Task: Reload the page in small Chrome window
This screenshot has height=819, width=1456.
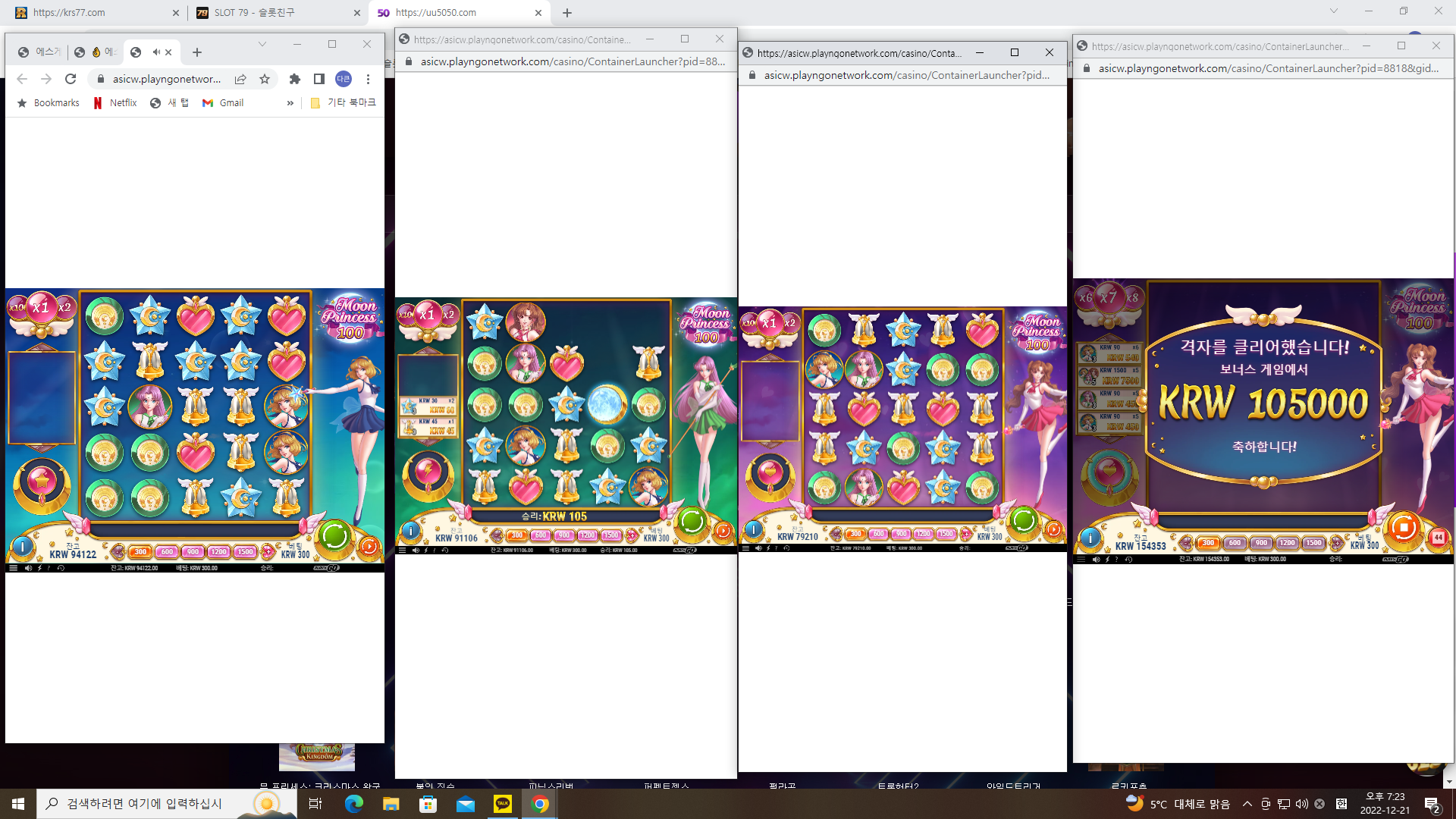Action: click(71, 79)
